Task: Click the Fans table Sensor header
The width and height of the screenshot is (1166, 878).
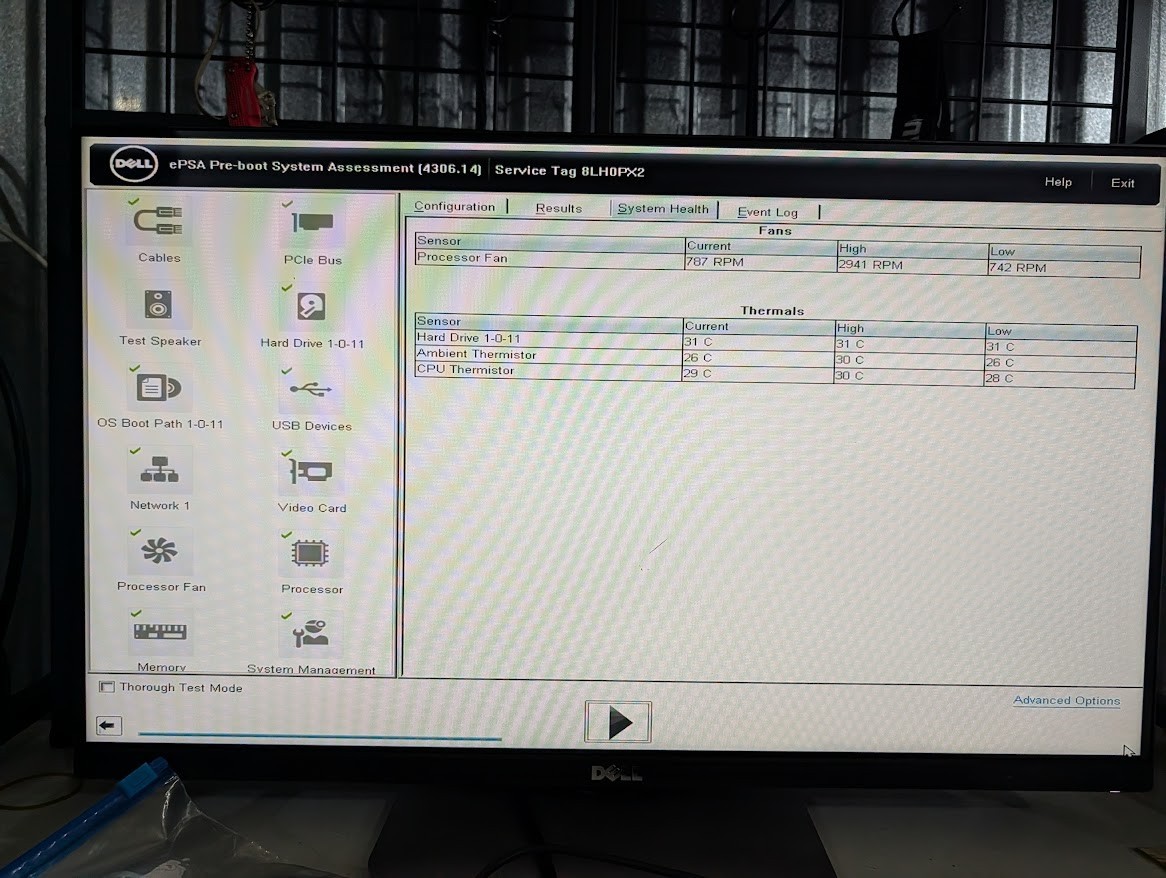Action: click(x=439, y=241)
